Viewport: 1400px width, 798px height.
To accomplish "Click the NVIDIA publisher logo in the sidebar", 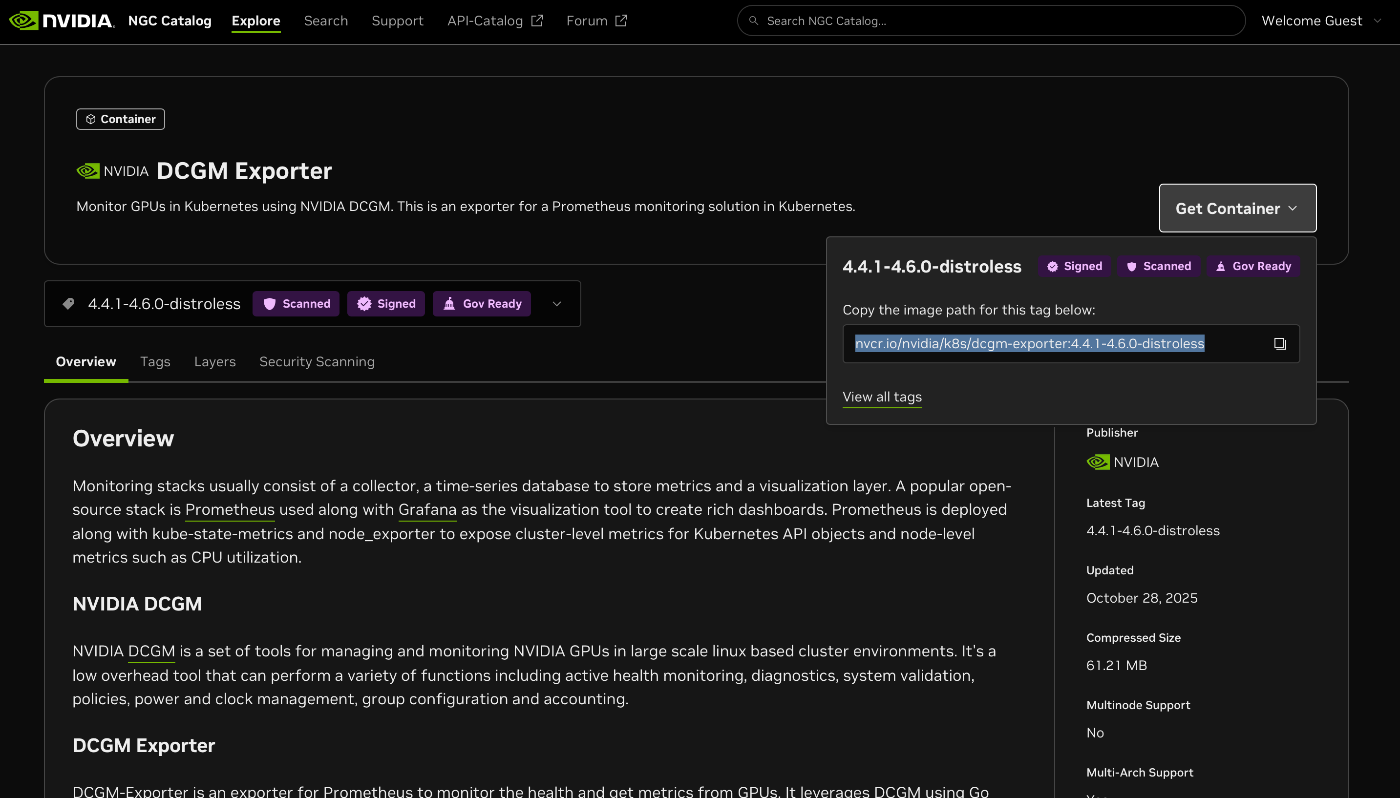I will click(1097, 462).
